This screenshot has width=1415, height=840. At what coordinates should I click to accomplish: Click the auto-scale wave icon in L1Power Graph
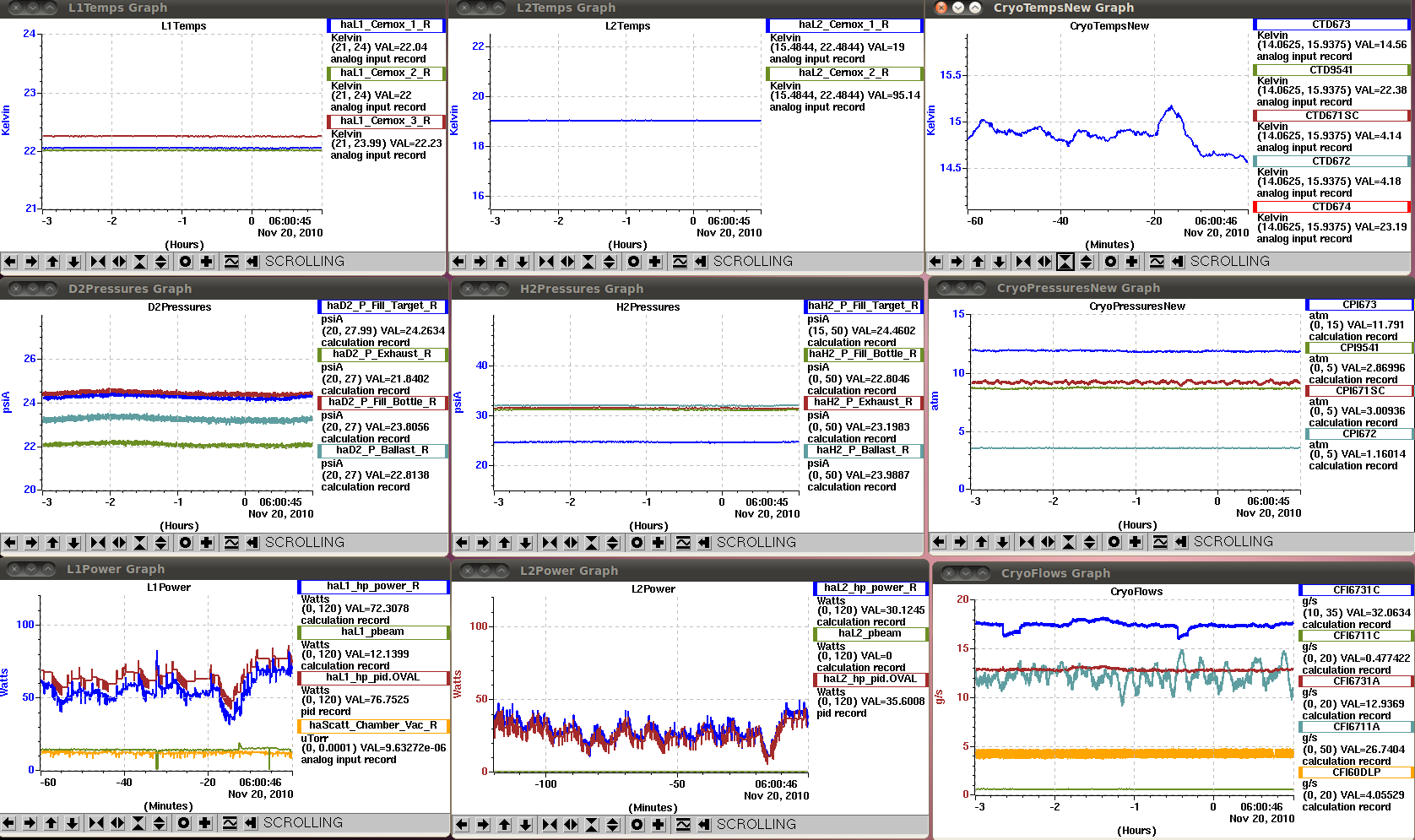230,823
